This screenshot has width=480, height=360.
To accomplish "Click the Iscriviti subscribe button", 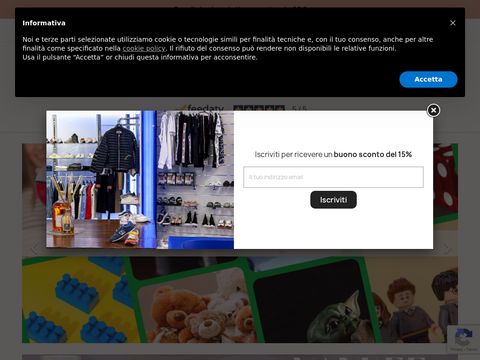I will (x=333, y=200).
